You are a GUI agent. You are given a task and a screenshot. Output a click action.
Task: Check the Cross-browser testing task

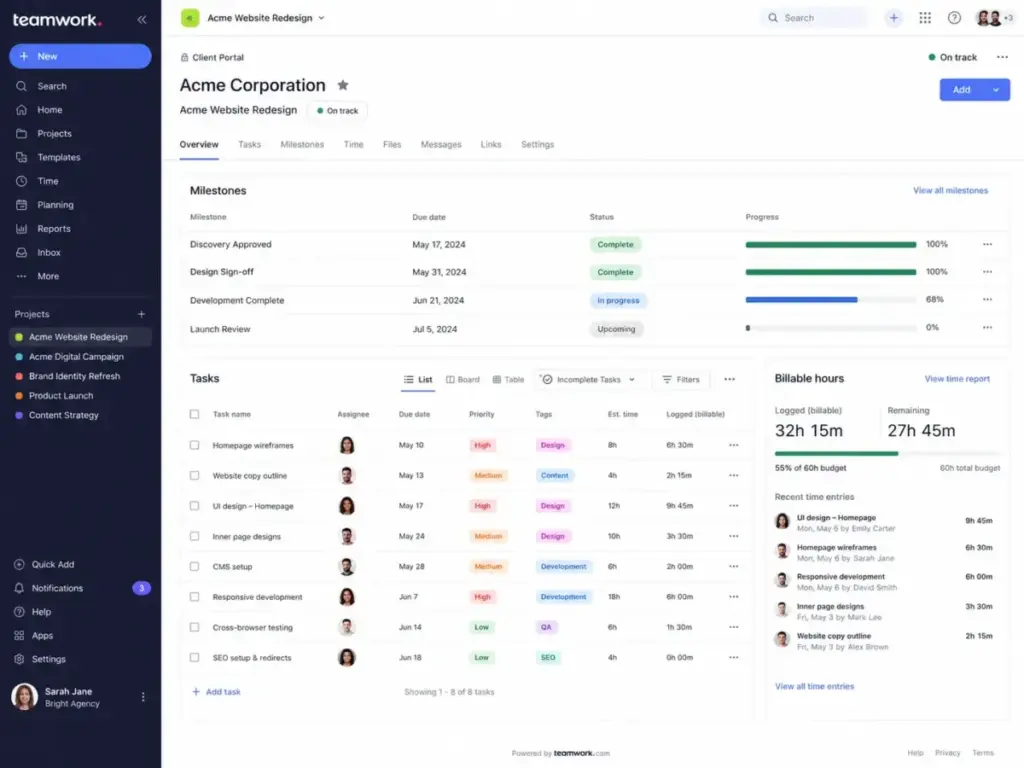click(195, 627)
